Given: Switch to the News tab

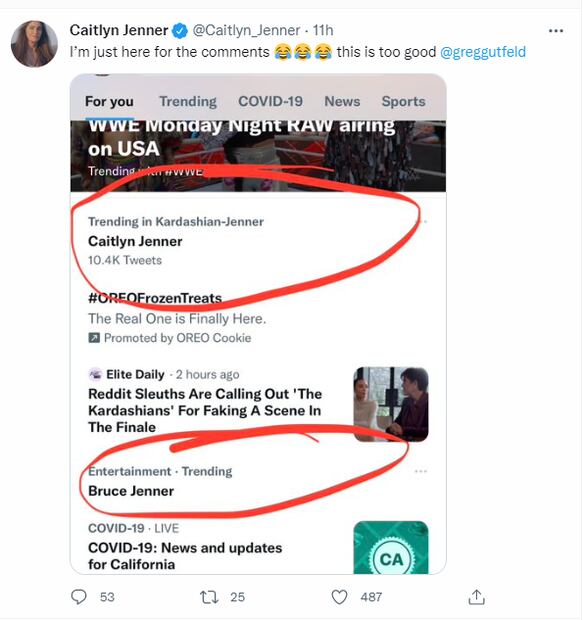Looking at the screenshot, I should point(342,102).
